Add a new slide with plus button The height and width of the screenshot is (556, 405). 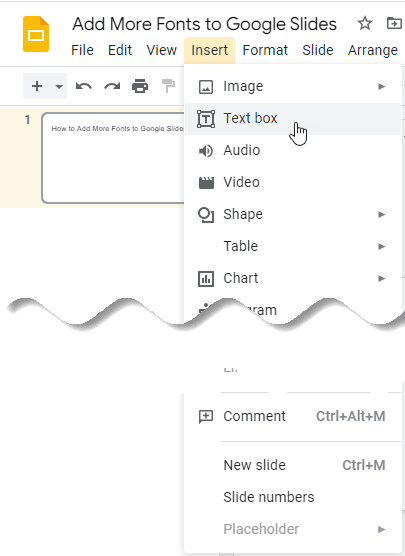point(37,86)
